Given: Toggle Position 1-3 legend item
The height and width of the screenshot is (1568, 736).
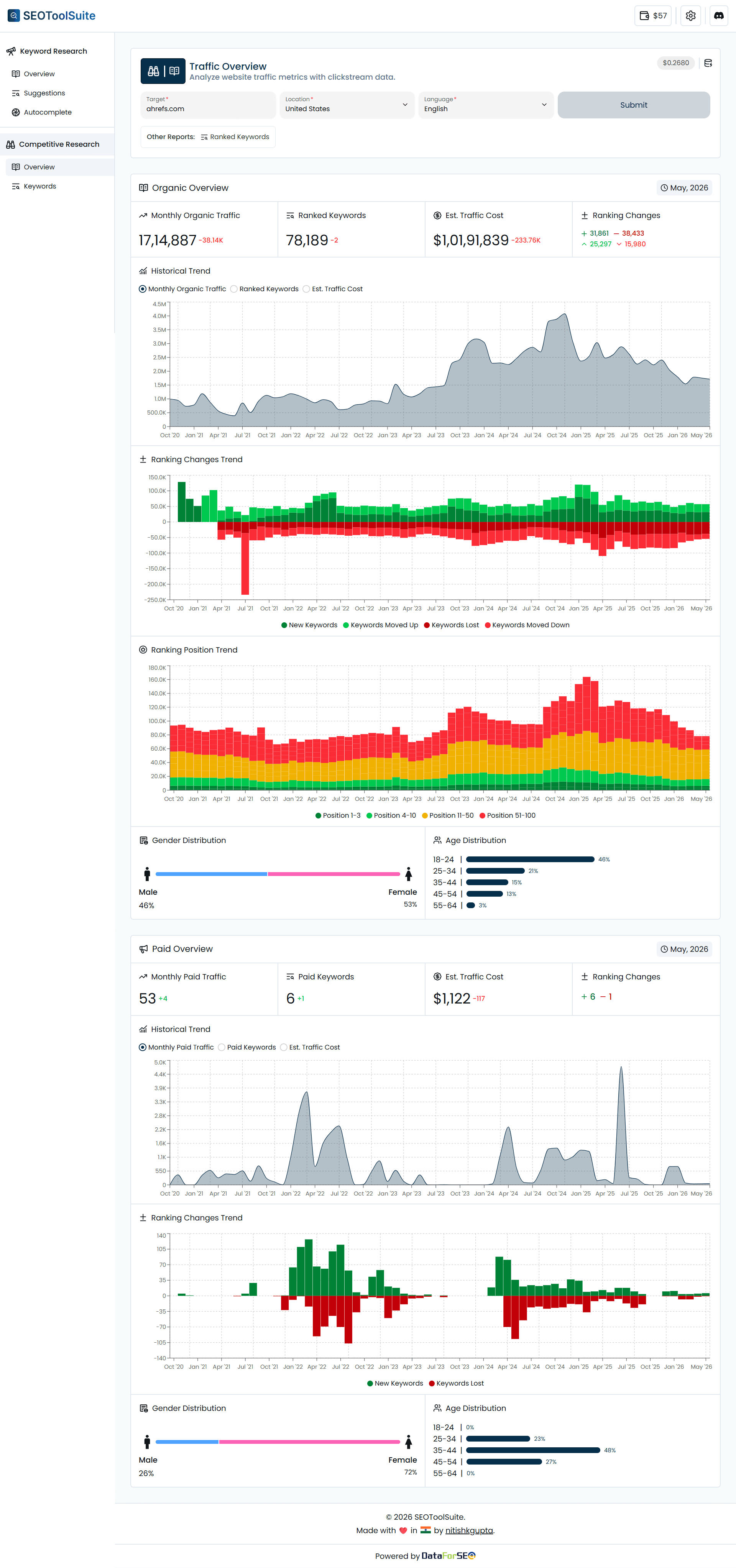Looking at the screenshot, I should click(x=338, y=816).
